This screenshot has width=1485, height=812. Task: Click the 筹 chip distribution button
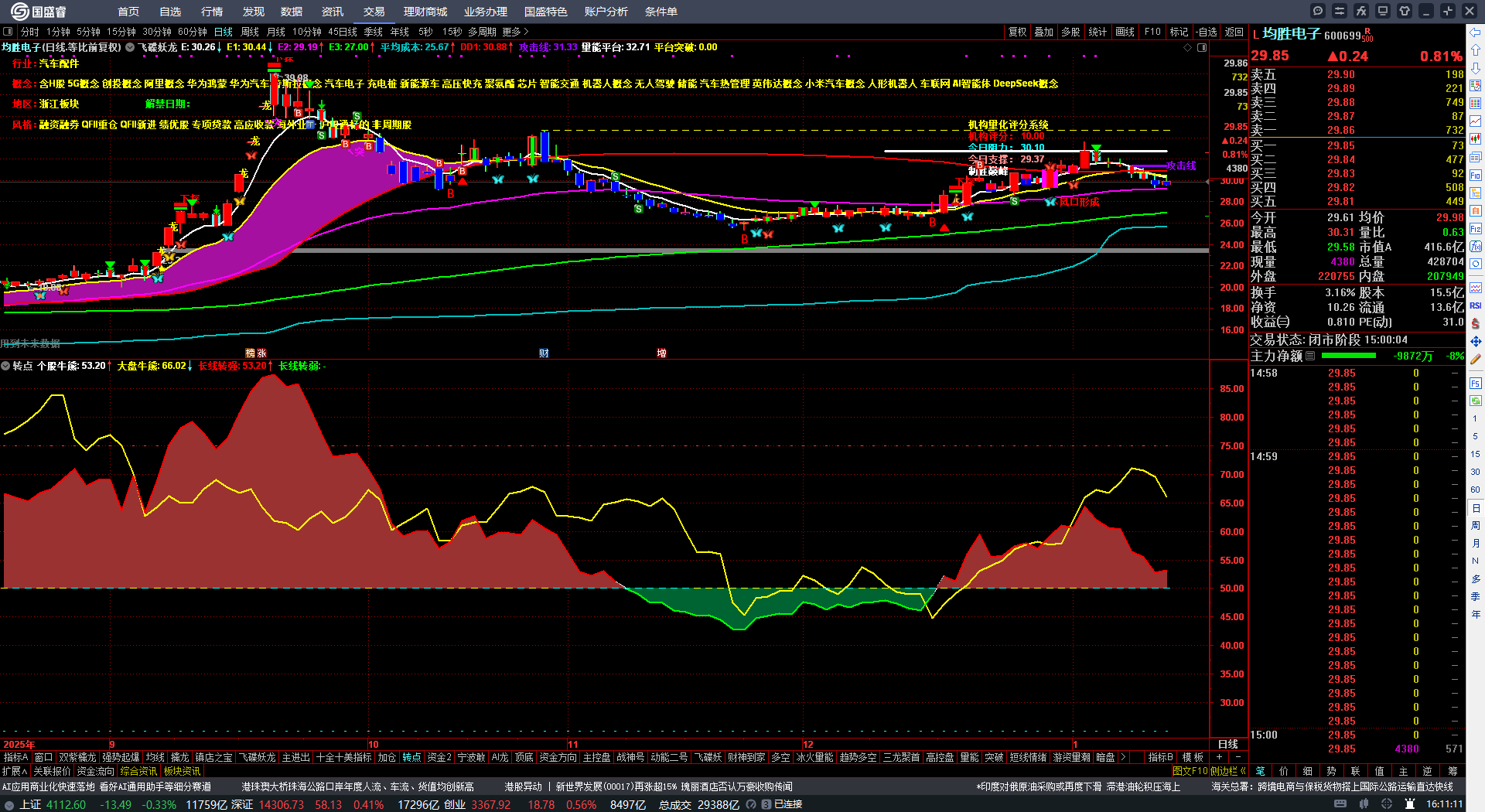pyautogui.click(x=1453, y=771)
